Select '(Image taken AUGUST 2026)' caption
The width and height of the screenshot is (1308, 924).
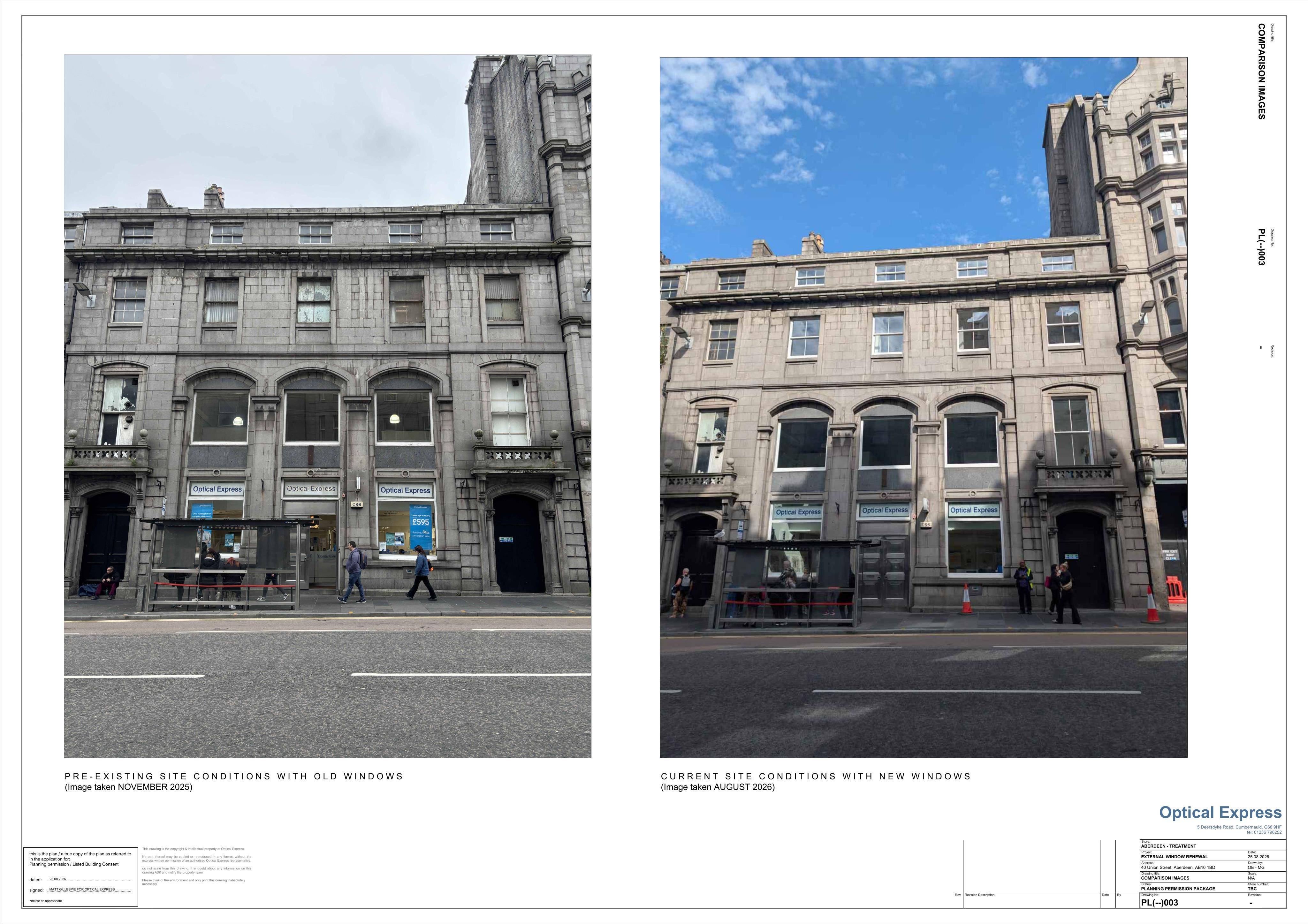pos(718,787)
